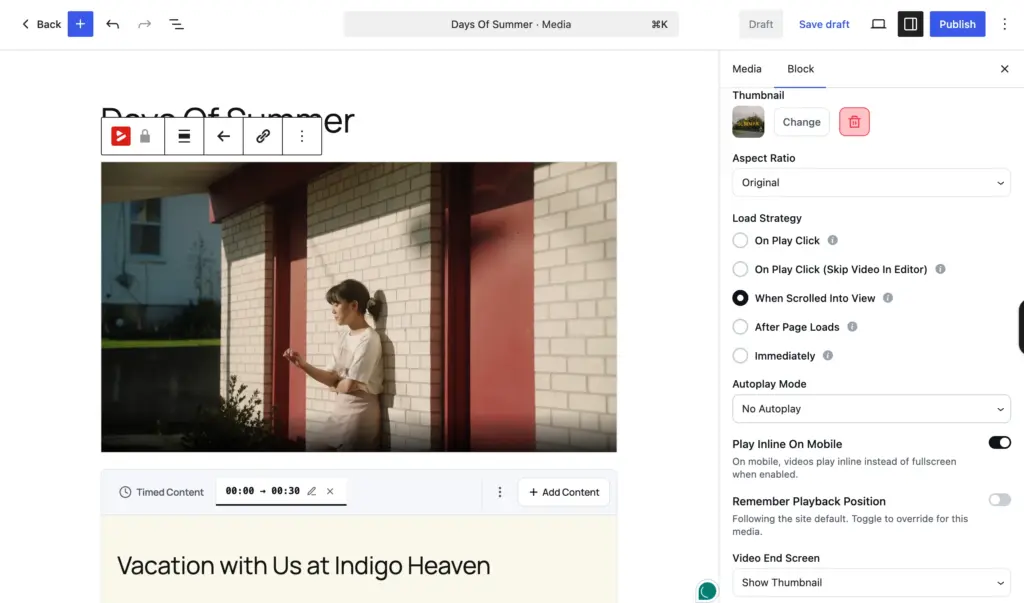Click the Add Content button
This screenshot has height=603, width=1024.
click(x=564, y=492)
